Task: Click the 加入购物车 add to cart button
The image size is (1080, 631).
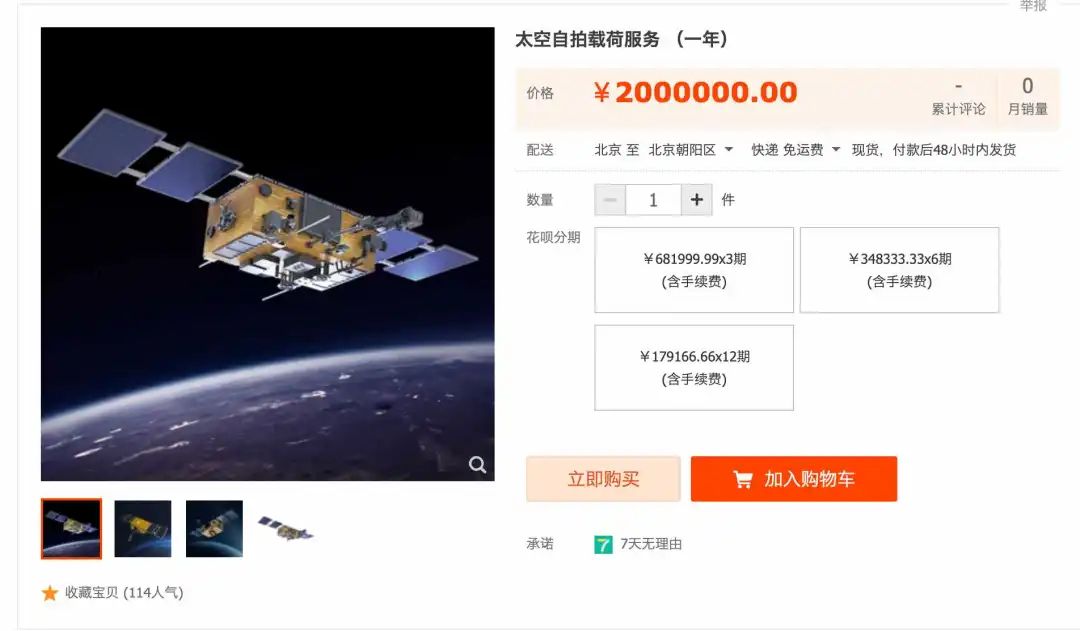Action: [x=794, y=479]
